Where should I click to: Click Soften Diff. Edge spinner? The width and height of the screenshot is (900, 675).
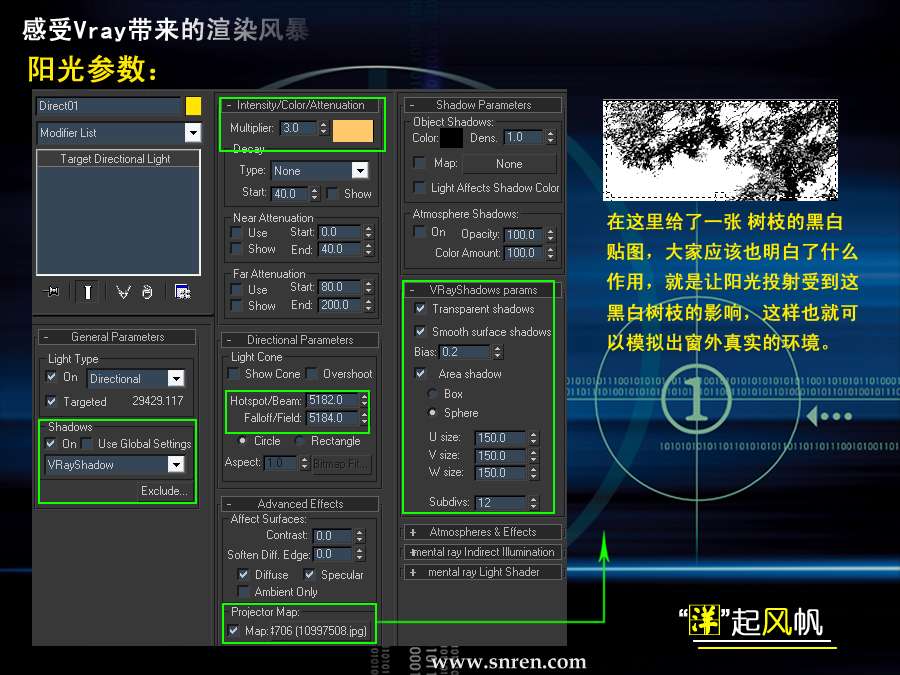tap(359, 554)
